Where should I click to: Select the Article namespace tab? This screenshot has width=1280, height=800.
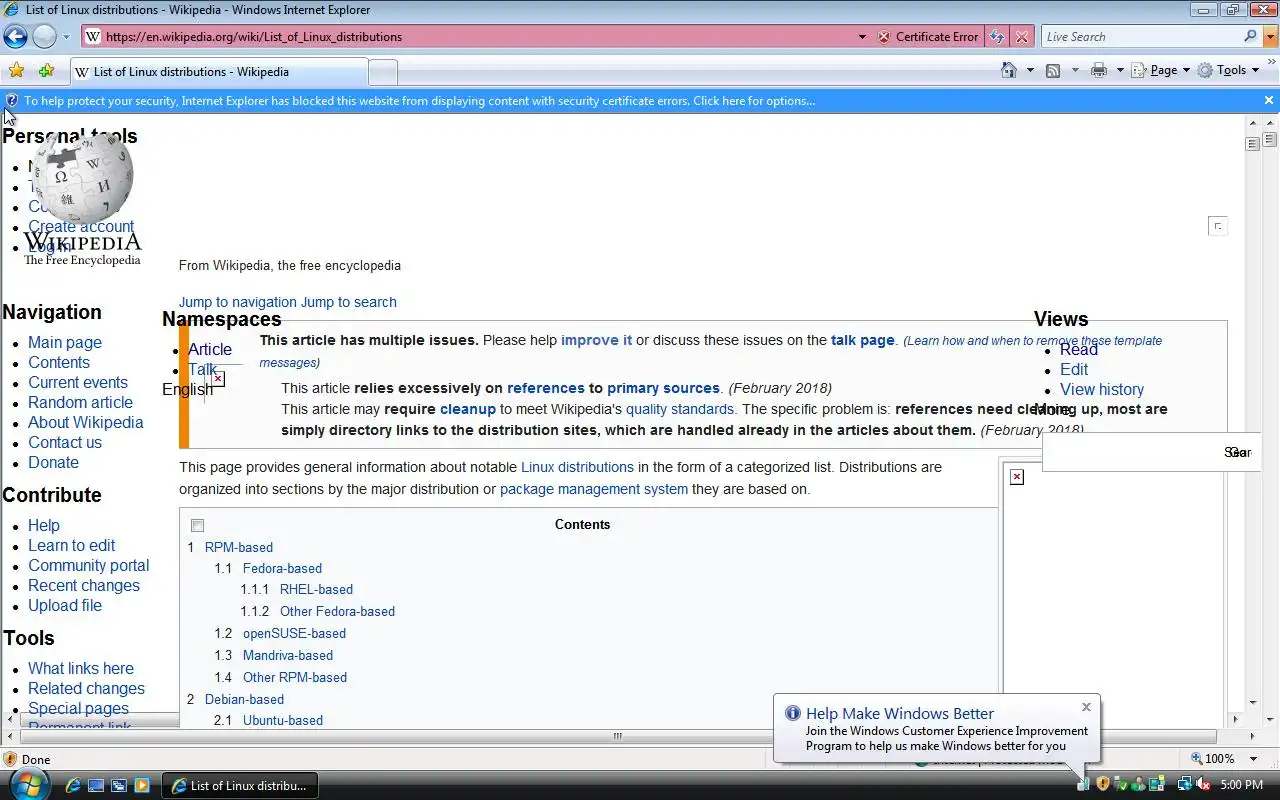(210, 350)
